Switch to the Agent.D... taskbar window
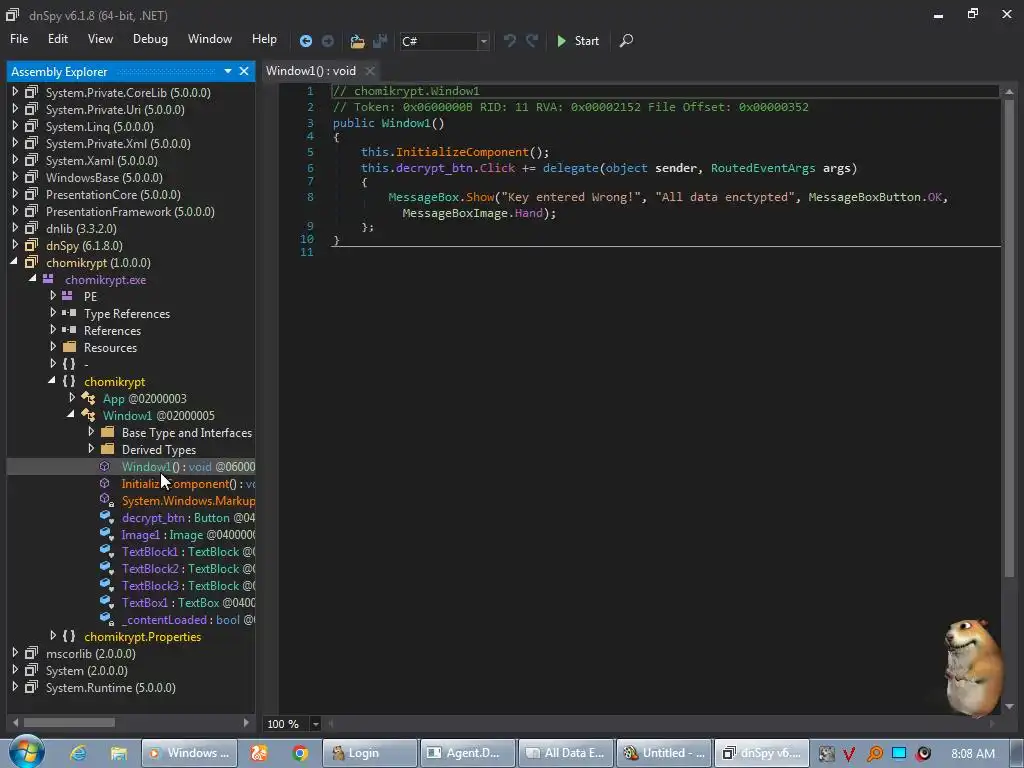The width and height of the screenshot is (1024, 768). point(468,753)
